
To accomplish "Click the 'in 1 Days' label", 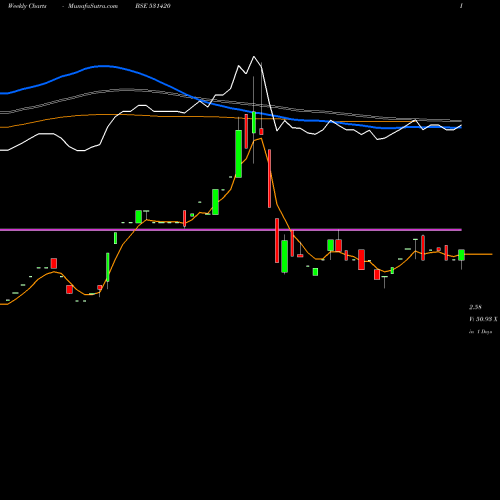I will 480,332.
